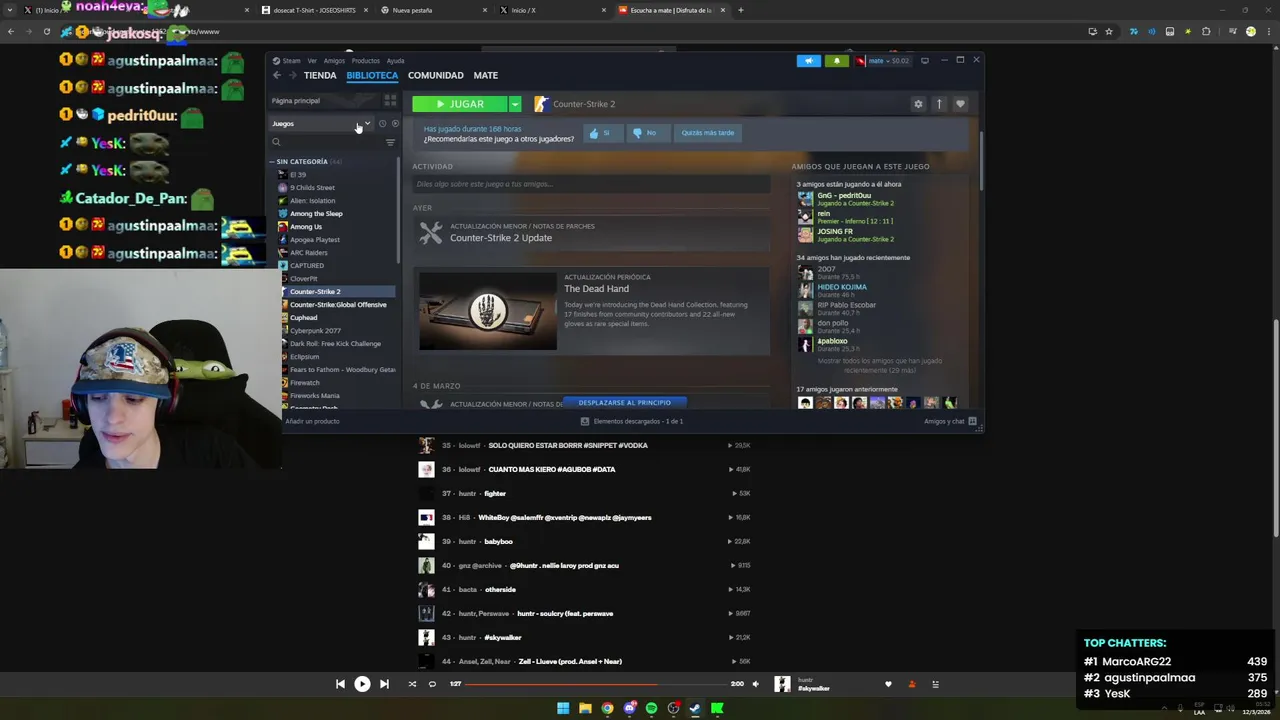Viewport: 1280px width, 720px height.
Task: Select ARC Raiders in library list
Action: 308,253
